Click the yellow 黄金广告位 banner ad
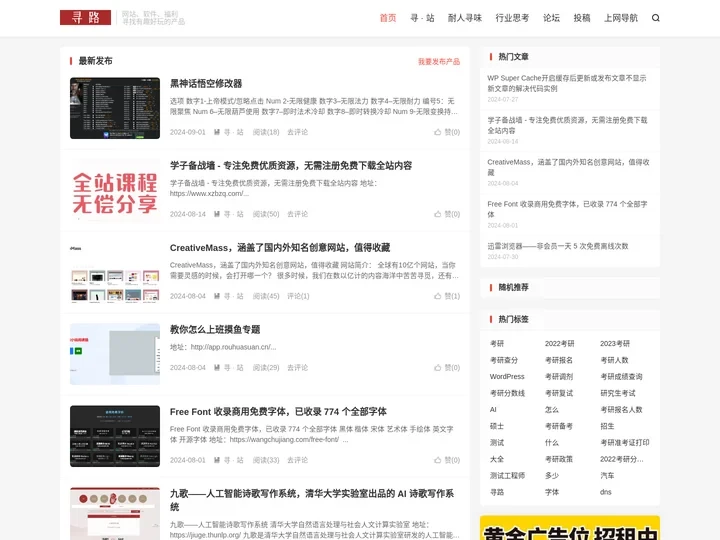Screen dimensions: 720x540 tap(569, 528)
